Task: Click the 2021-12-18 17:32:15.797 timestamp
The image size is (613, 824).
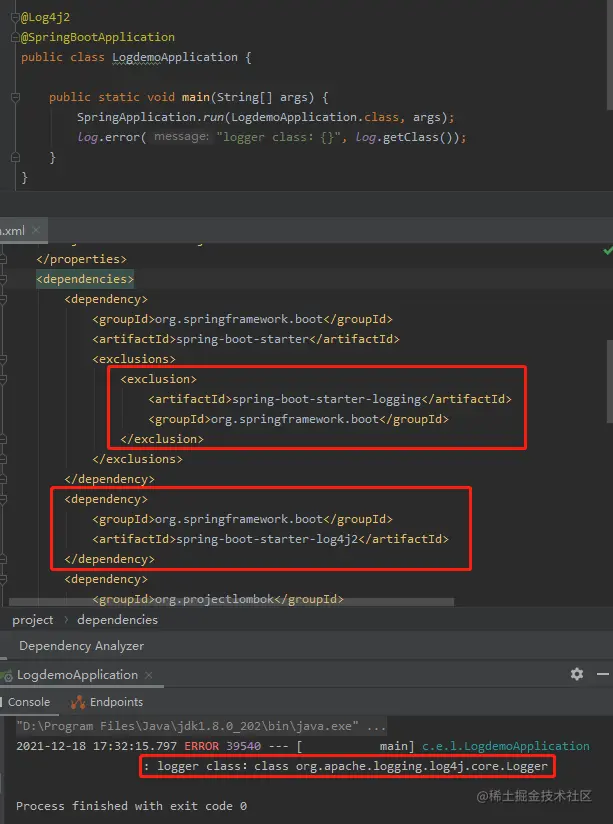Action: pos(97,746)
